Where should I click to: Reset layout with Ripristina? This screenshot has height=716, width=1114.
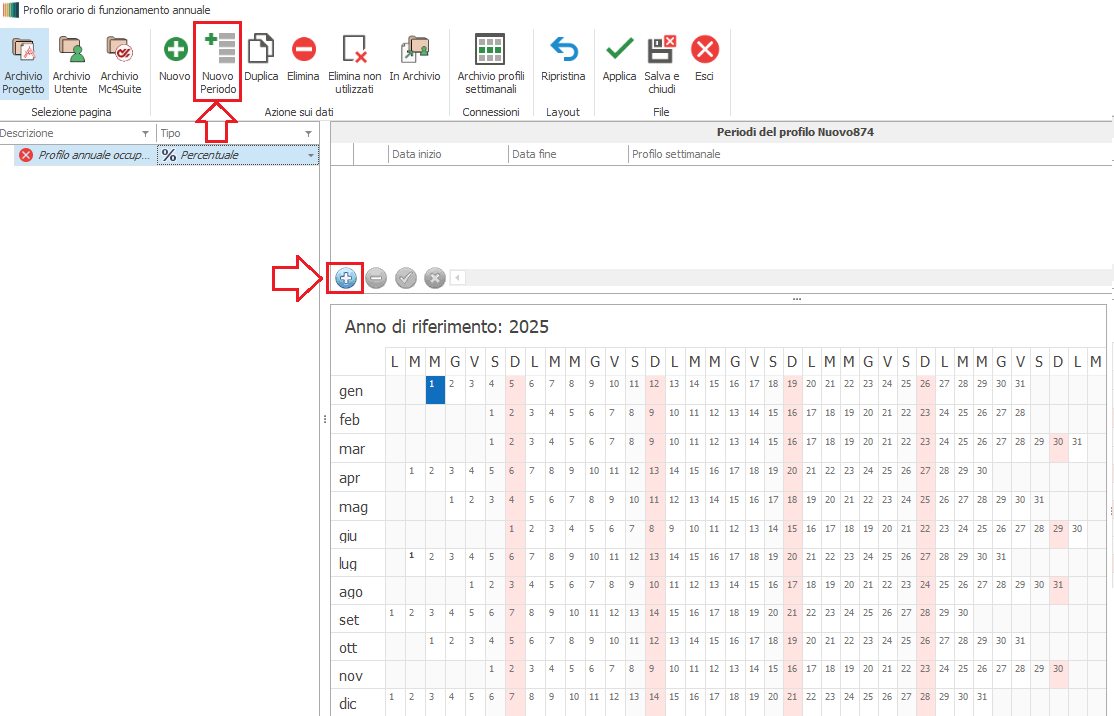coord(563,50)
